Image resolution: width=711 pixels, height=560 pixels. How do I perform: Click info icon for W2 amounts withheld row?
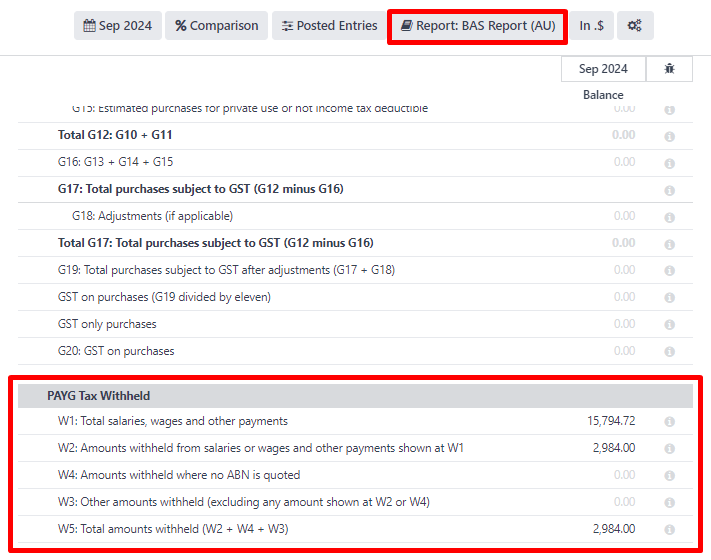coord(669,449)
